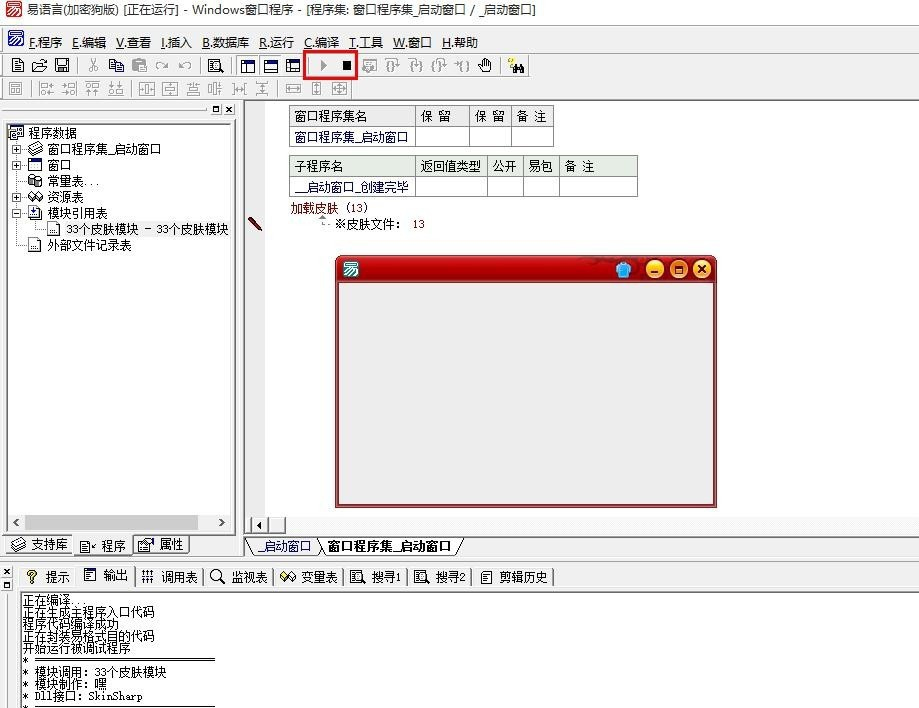Viewport: 919px width, 708px height.
Task: Toggle the combined panel layout icon
Action: pos(293,66)
